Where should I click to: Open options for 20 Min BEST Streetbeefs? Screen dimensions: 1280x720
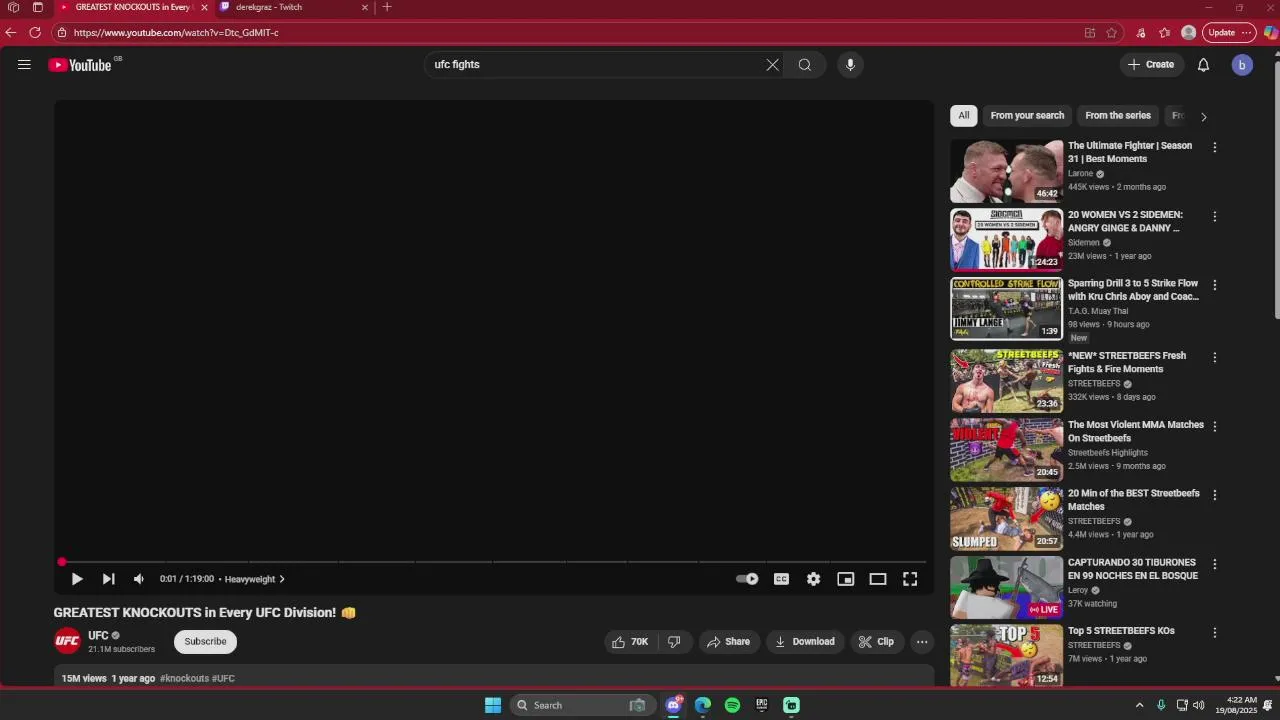coord(1215,495)
